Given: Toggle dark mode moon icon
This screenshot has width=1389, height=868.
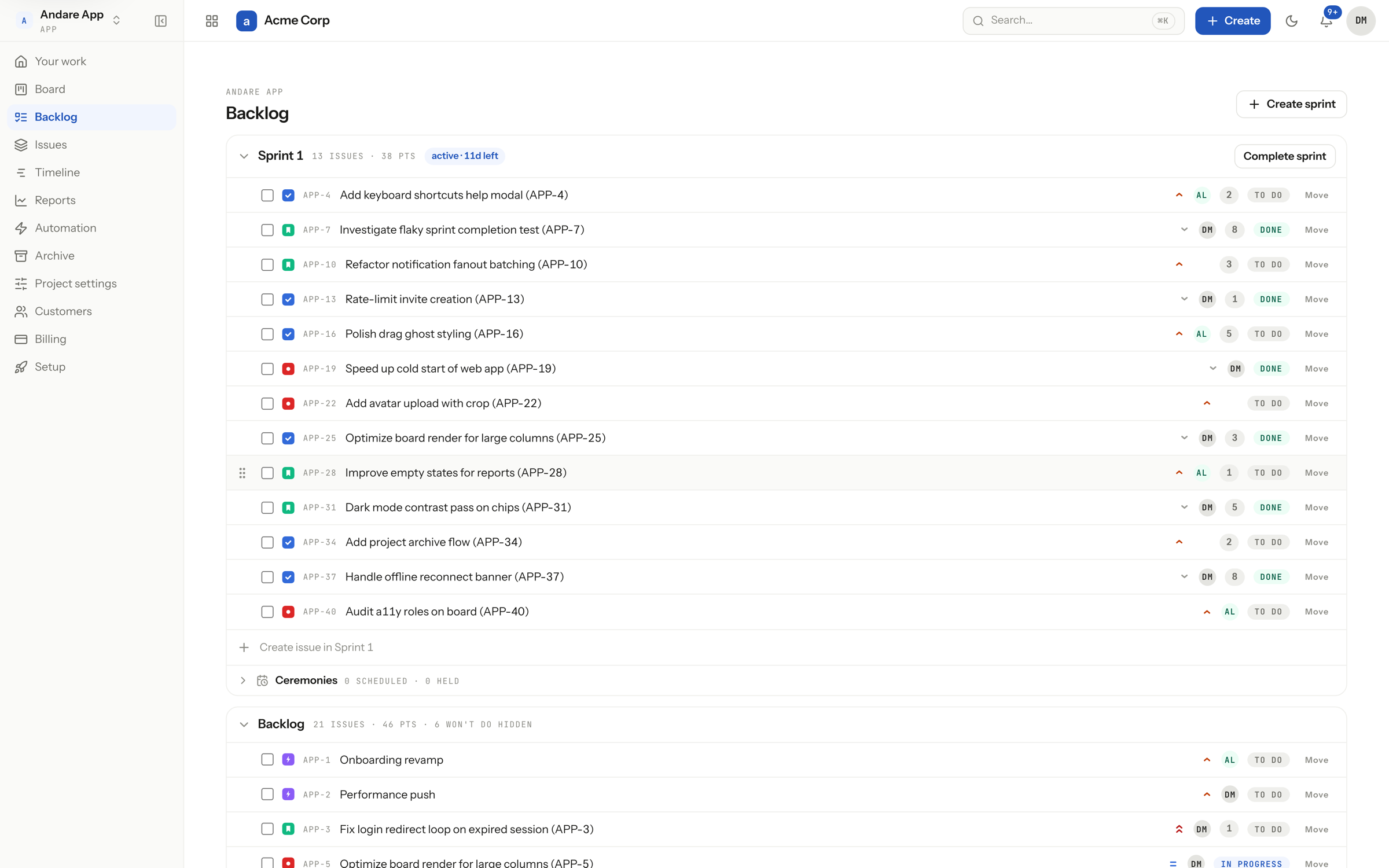Looking at the screenshot, I should point(1291,21).
